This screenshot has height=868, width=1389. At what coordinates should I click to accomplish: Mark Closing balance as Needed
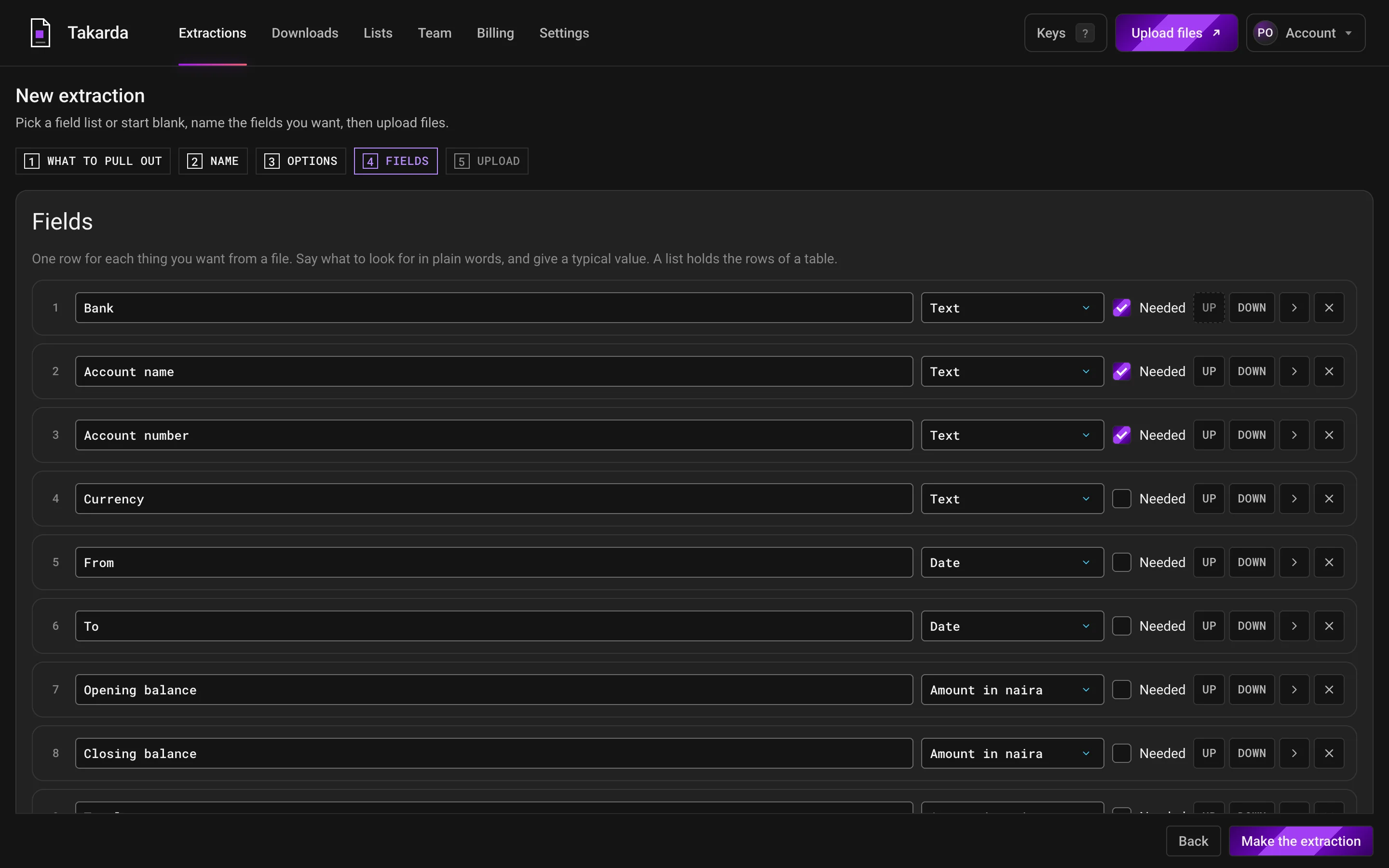1121,753
